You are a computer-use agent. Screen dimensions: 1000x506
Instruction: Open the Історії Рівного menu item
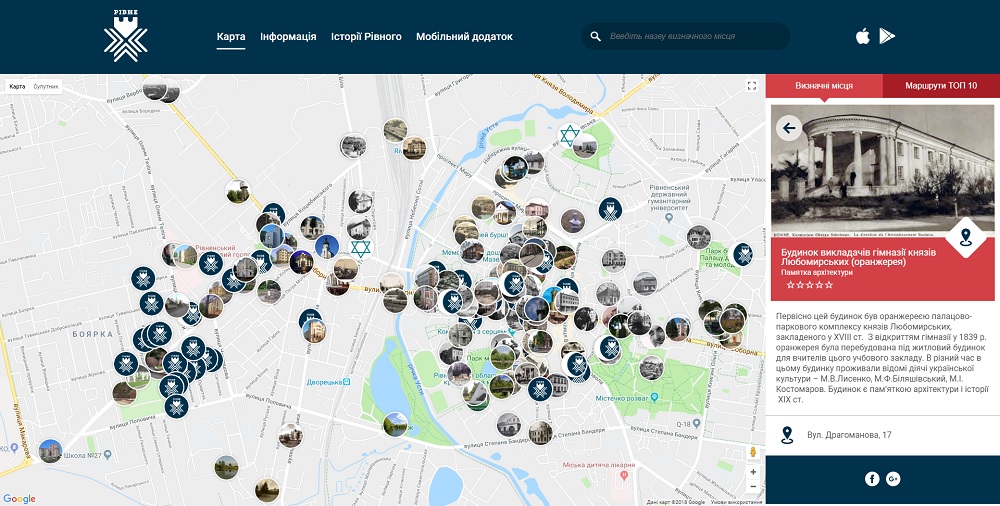[366, 37]
